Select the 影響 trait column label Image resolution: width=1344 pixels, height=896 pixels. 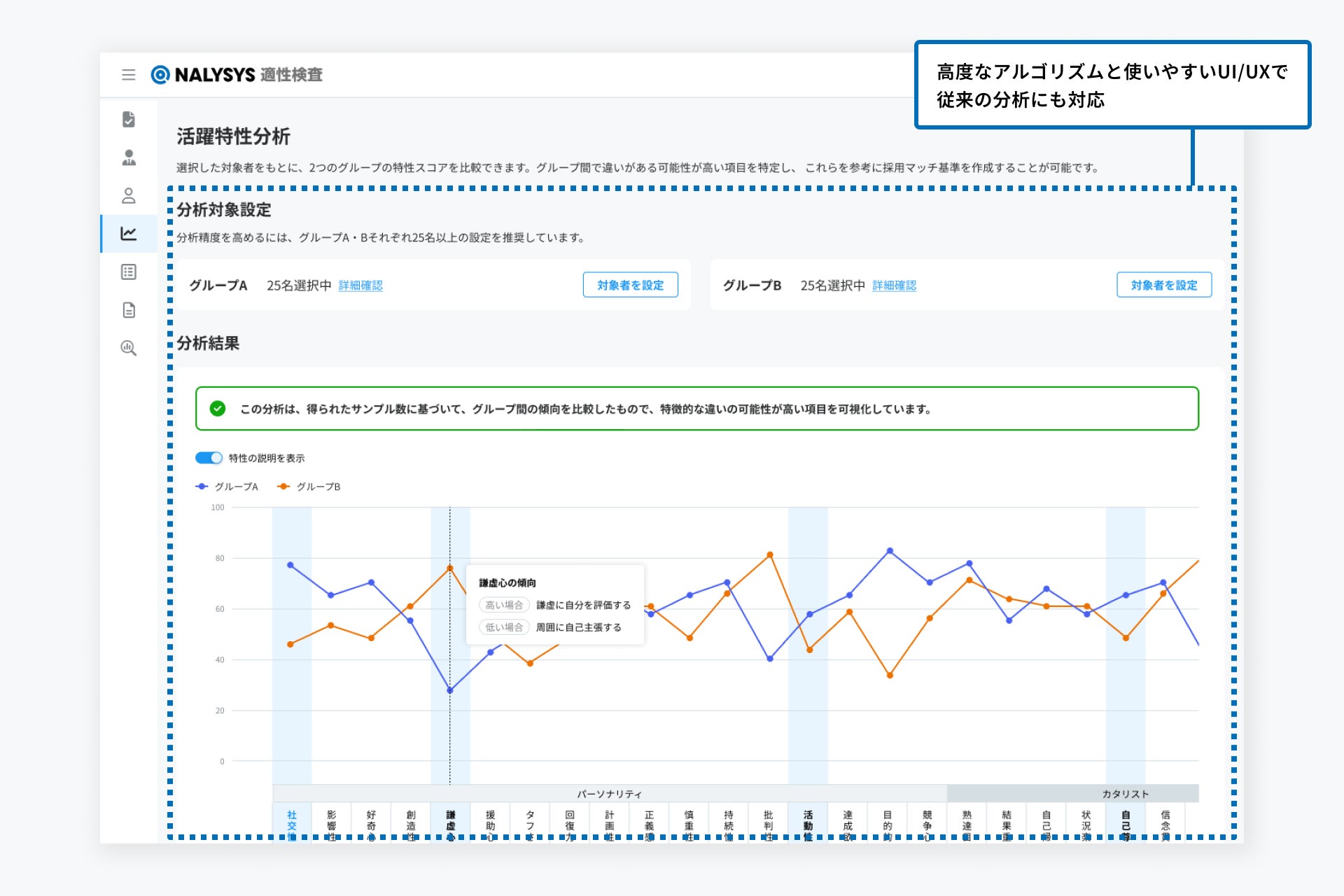pos(332,825)
